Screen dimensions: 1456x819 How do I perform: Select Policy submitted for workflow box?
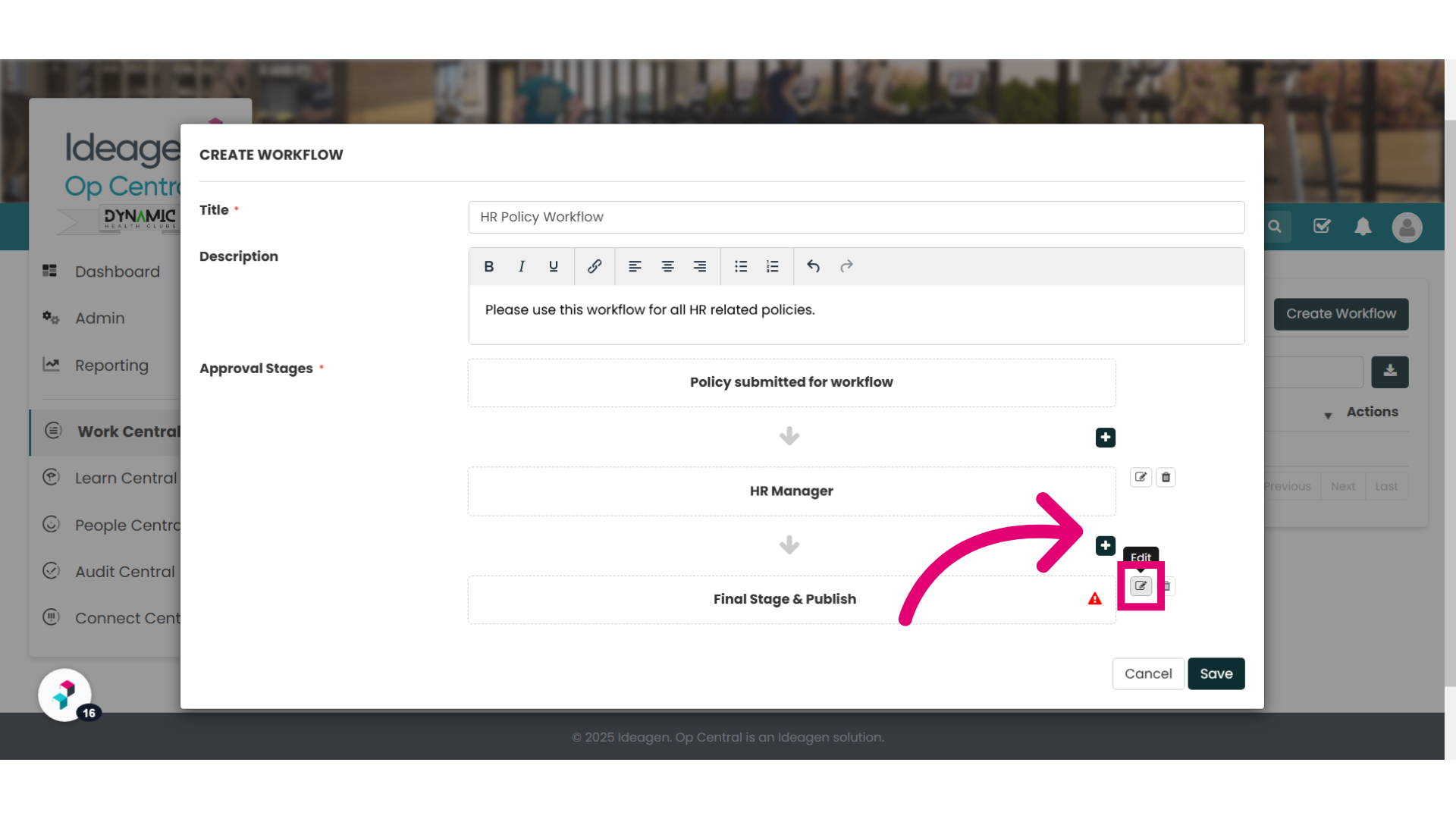(x=792, y=382)
